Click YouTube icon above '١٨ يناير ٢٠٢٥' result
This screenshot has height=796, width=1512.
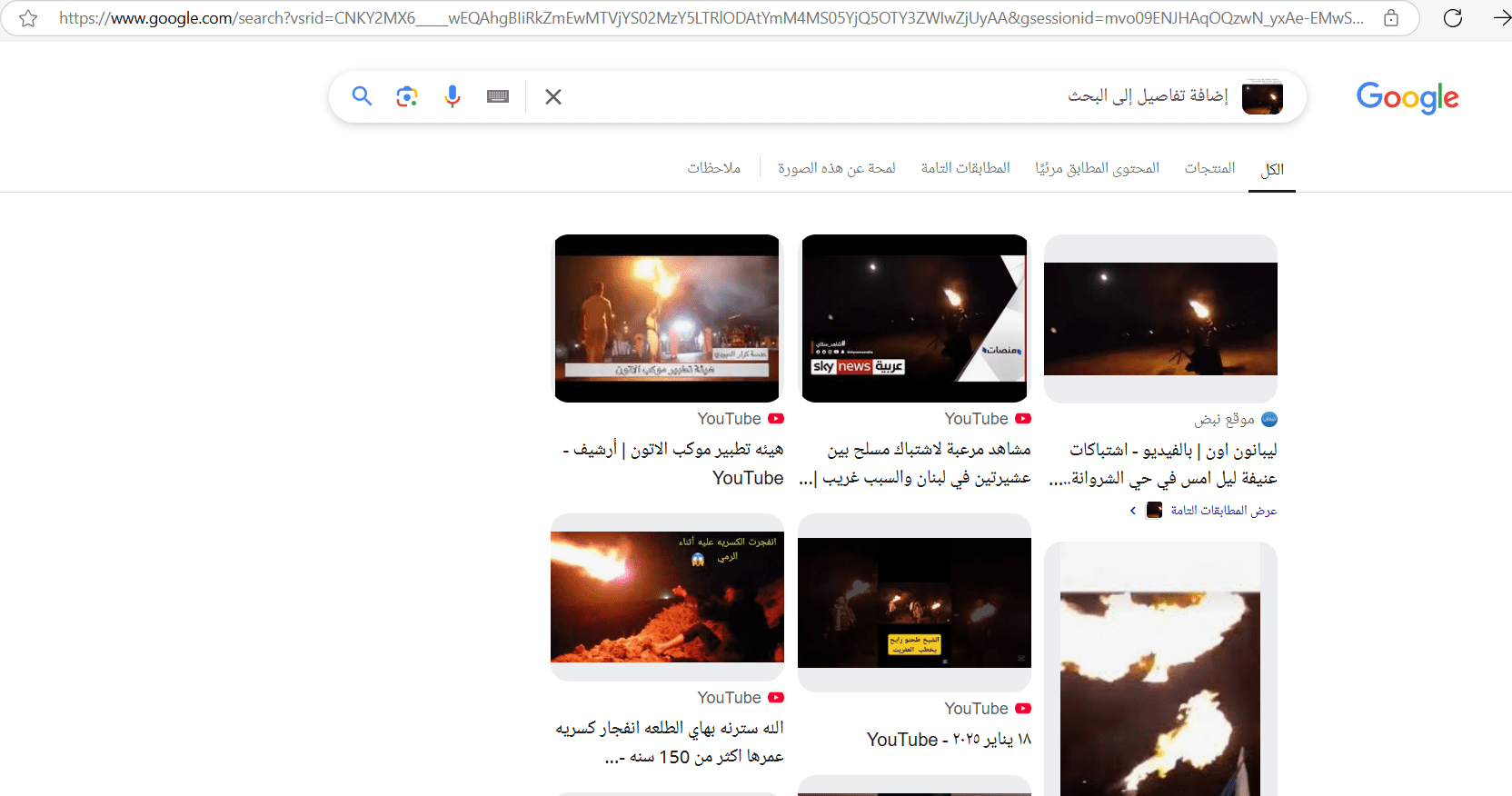[1023, 709]
